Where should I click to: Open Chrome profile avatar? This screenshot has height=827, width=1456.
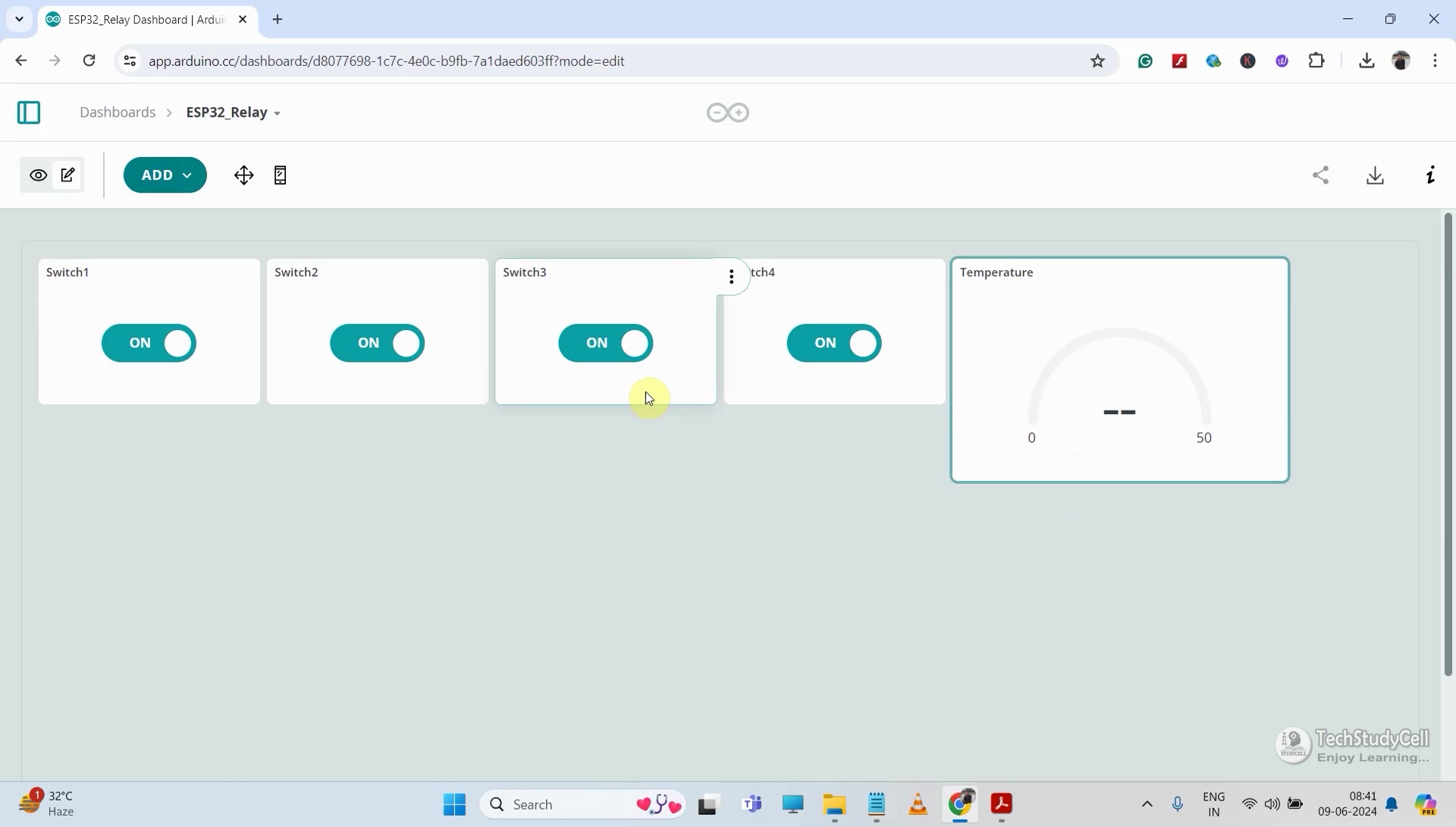click(1401, 61)
